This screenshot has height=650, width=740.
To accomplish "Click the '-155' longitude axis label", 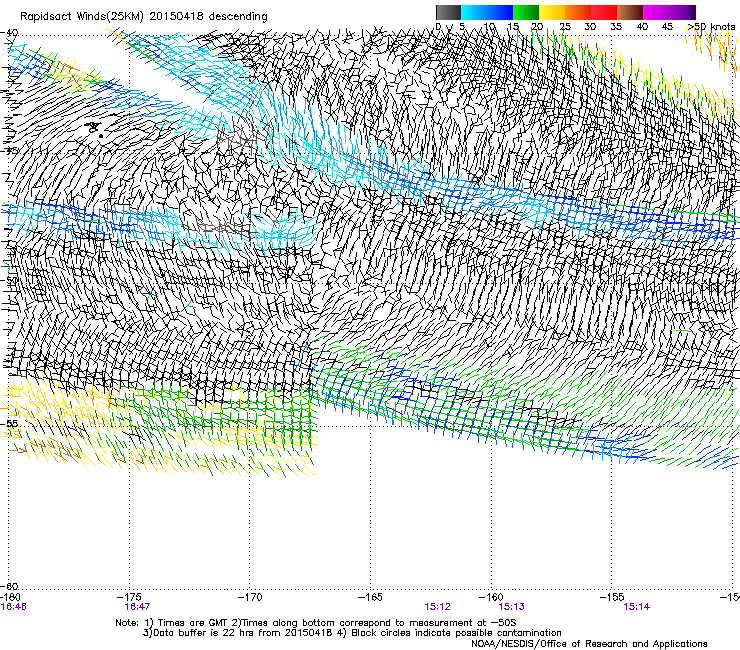I will pos(612,598).
